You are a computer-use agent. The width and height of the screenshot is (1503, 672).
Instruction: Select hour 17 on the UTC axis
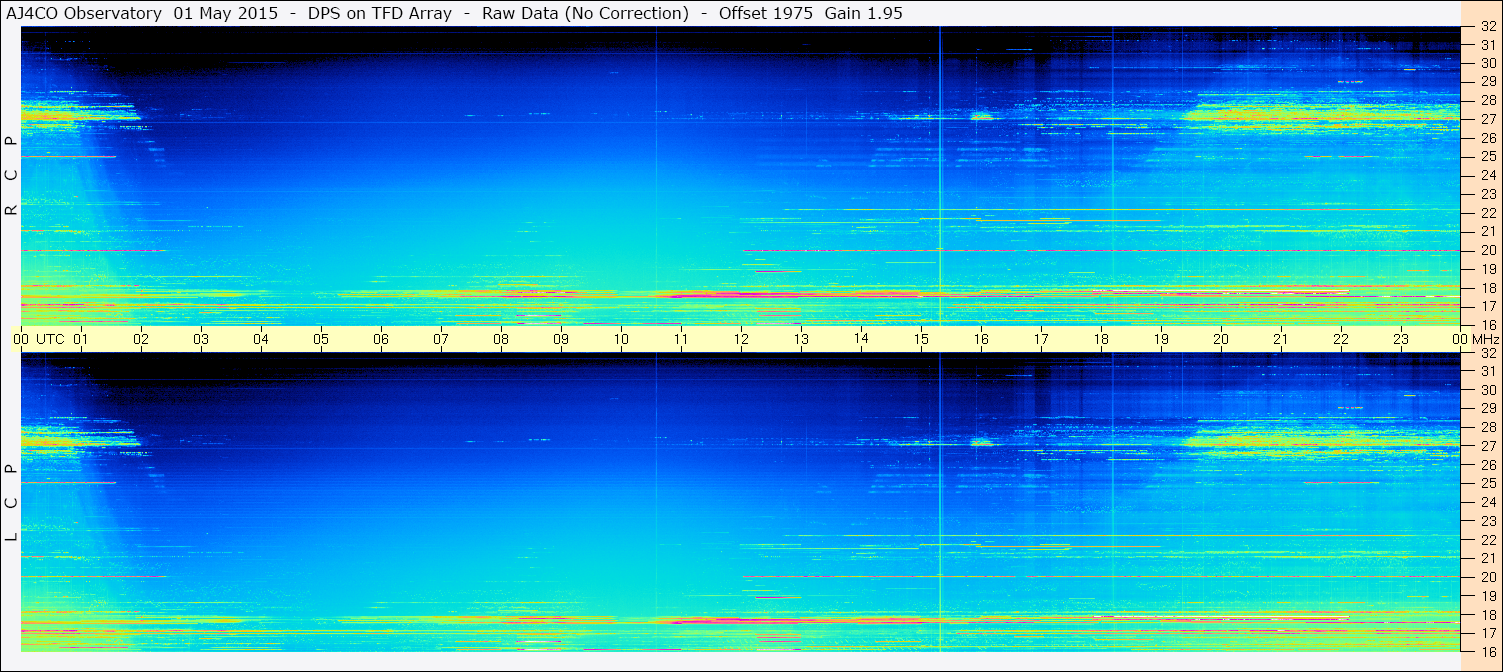(1041, 339)
